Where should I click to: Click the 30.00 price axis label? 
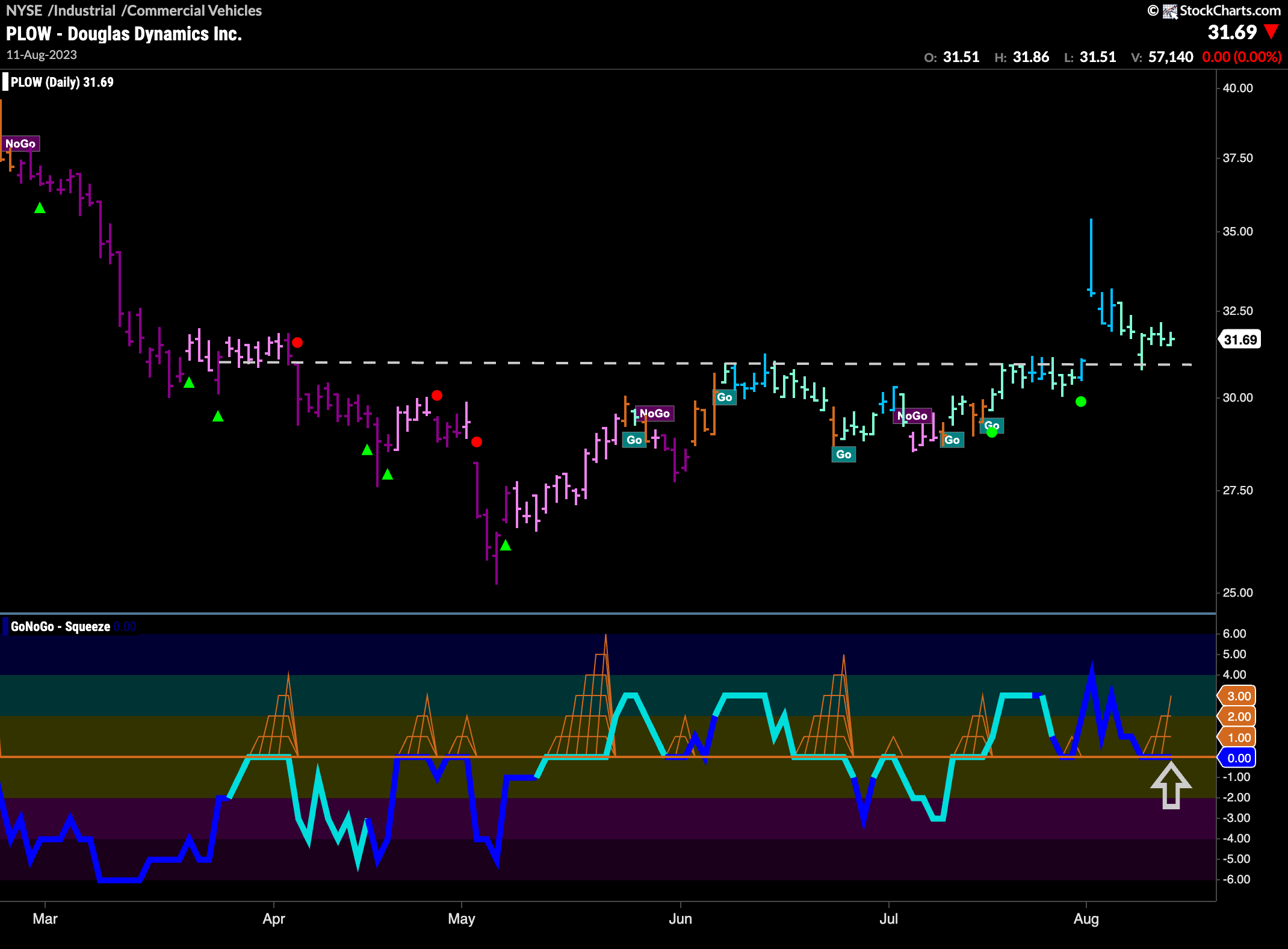coord(1238,397)
